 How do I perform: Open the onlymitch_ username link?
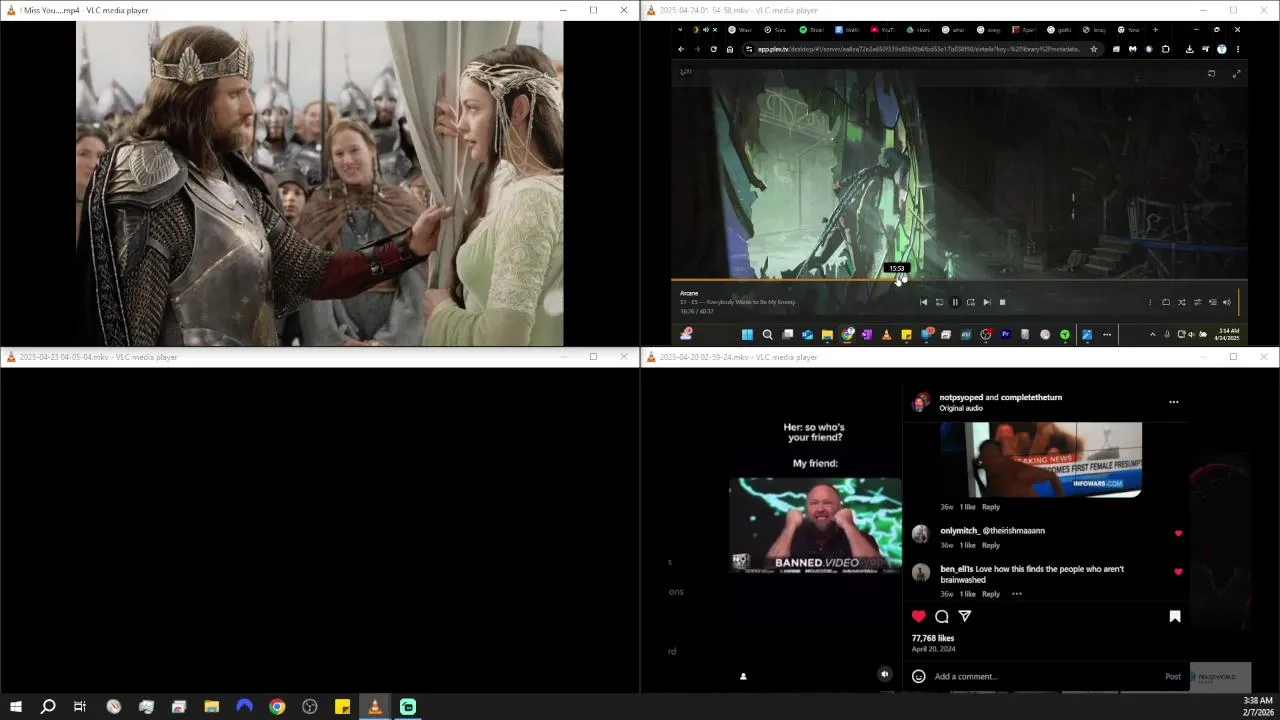coord(959,531)
